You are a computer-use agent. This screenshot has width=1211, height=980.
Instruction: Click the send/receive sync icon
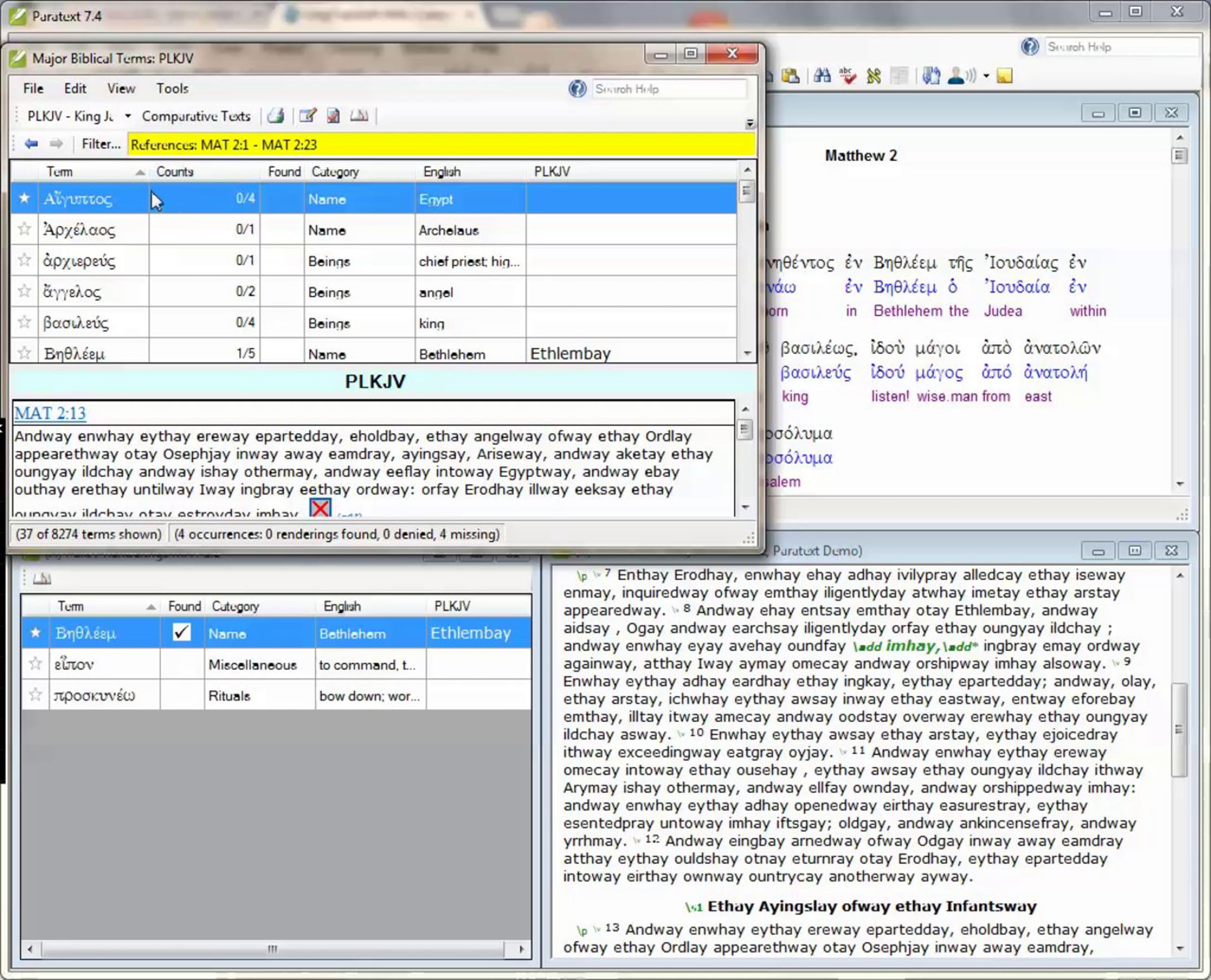click(930, 76)
